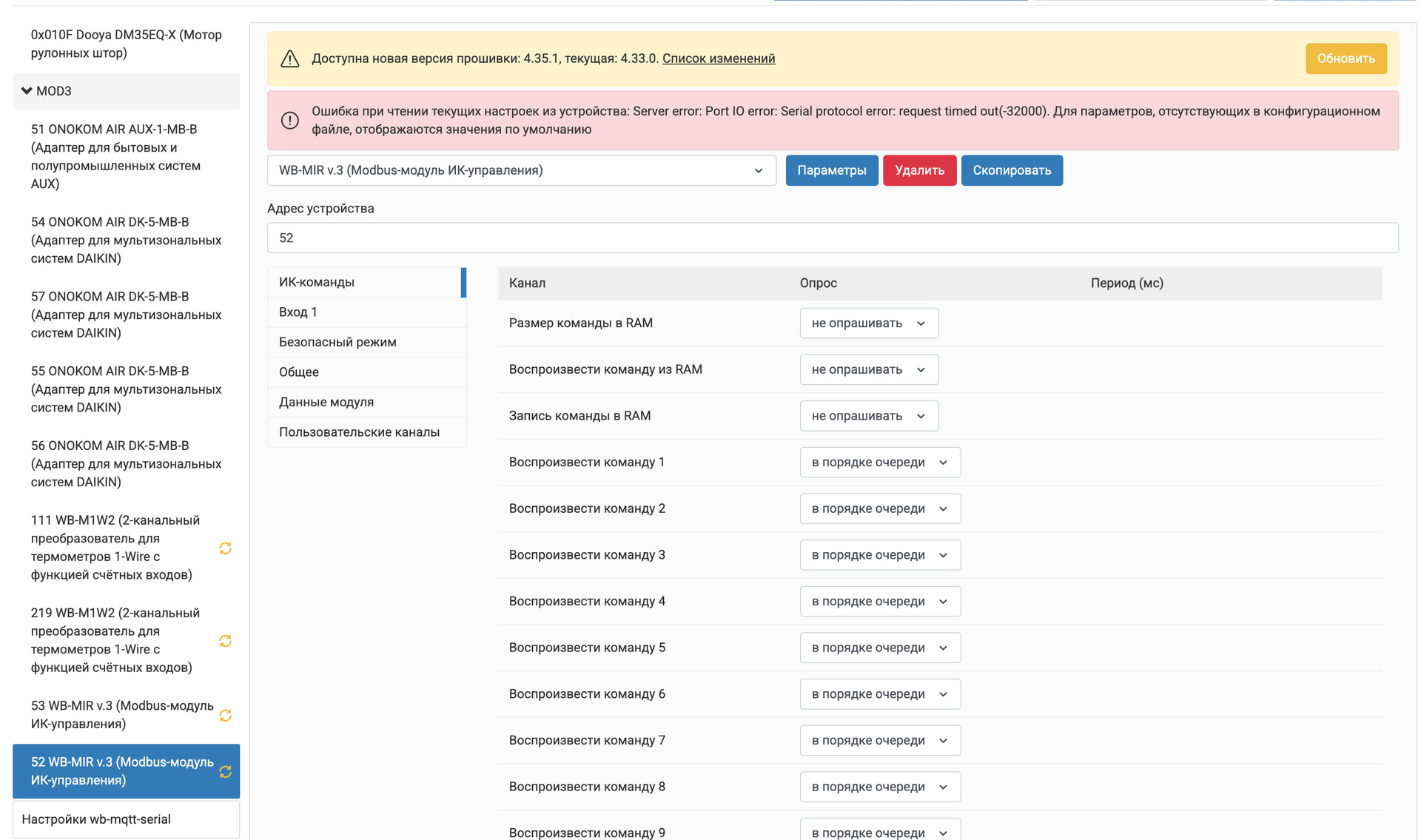Select 54 ONOKOM AIR DK-5-MB-B device
Screen dimensions: 1421x840
click(126, 241)
